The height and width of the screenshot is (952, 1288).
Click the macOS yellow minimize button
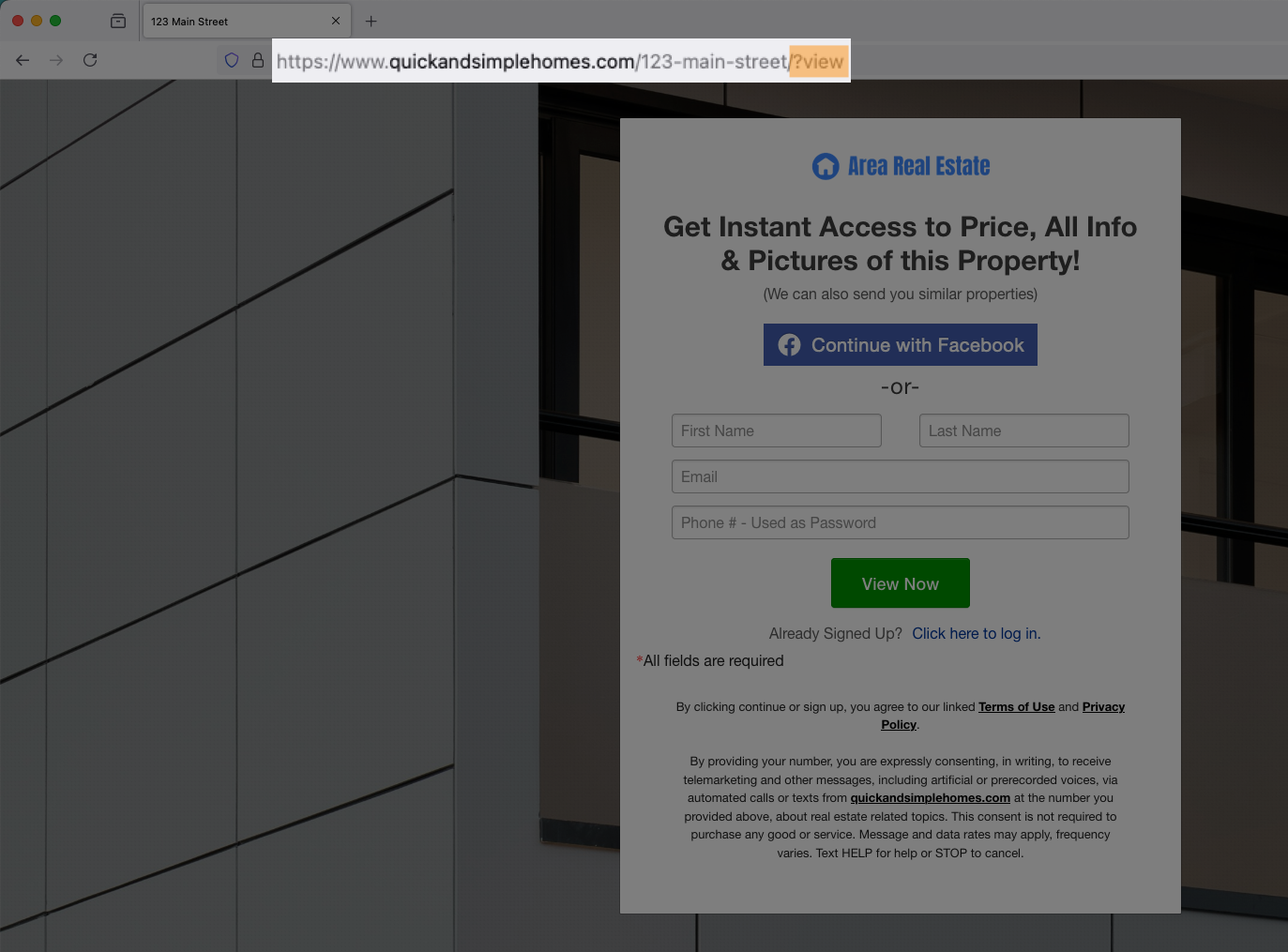[37, 21]
